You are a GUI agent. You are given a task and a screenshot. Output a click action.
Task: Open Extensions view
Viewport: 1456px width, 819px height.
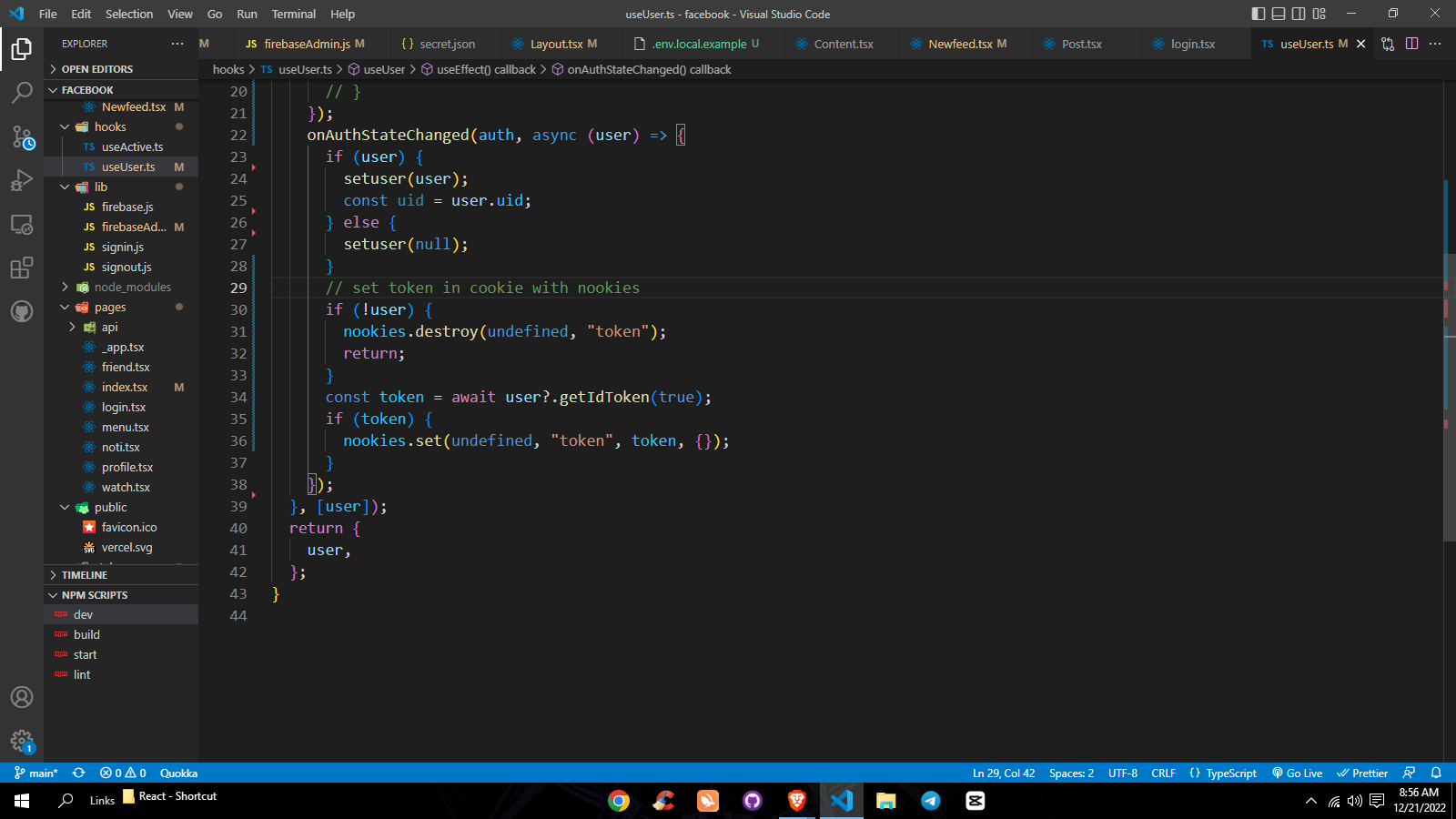[x=22, y=268]
